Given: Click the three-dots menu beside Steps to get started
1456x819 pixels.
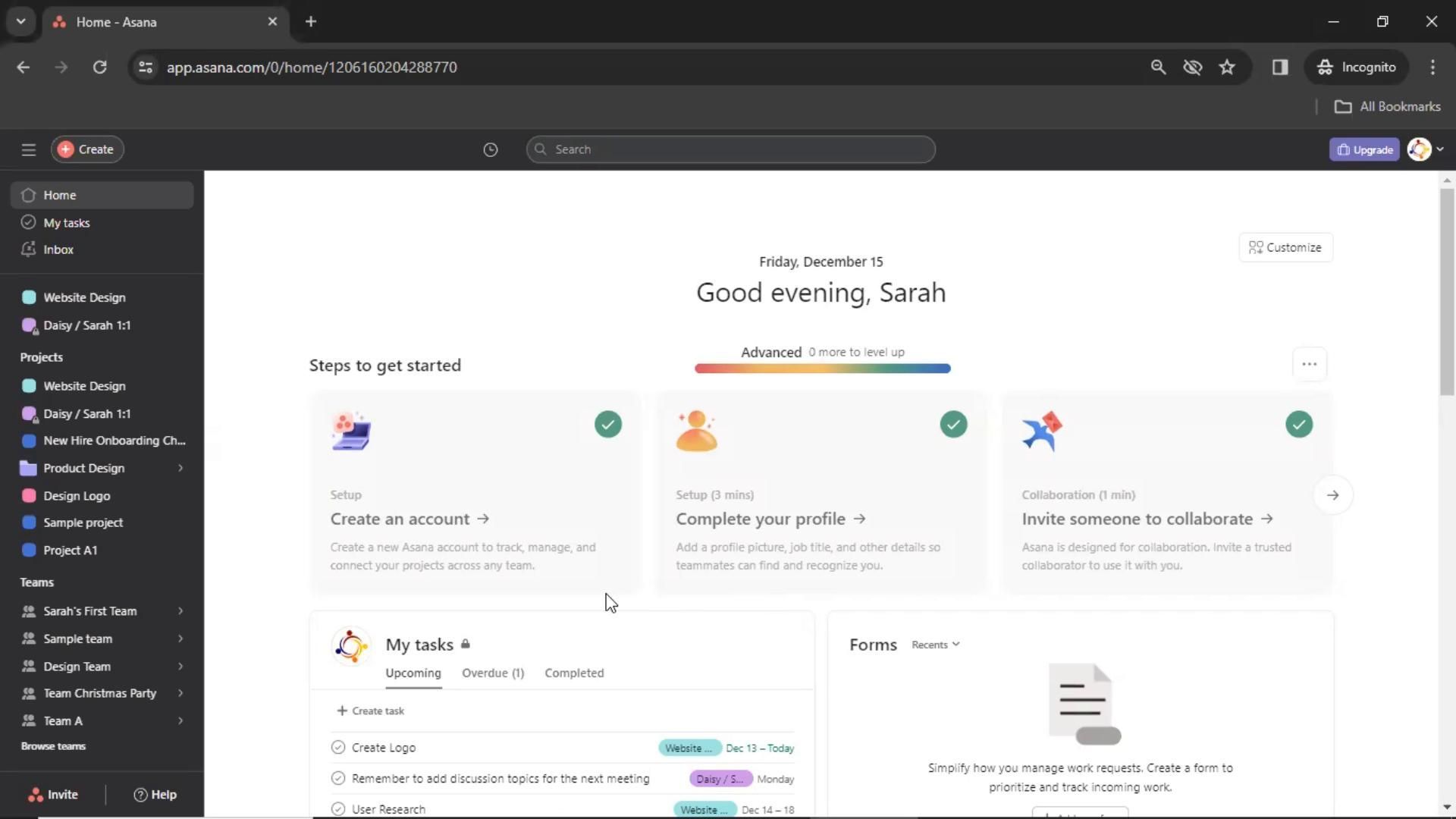Looking at the screenshot, I should point(1309,364).
